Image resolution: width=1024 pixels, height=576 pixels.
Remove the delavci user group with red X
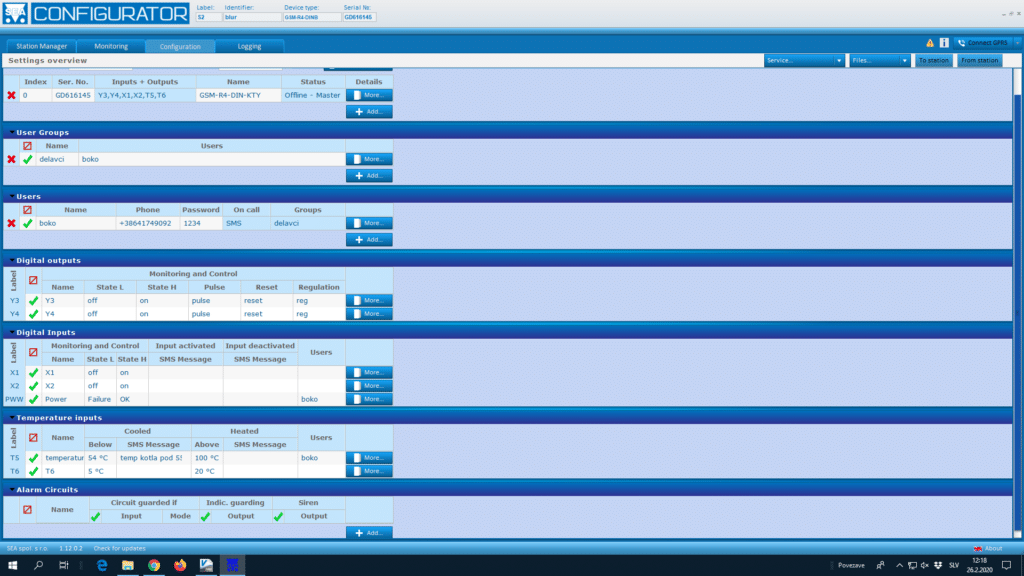click(11, 159)
